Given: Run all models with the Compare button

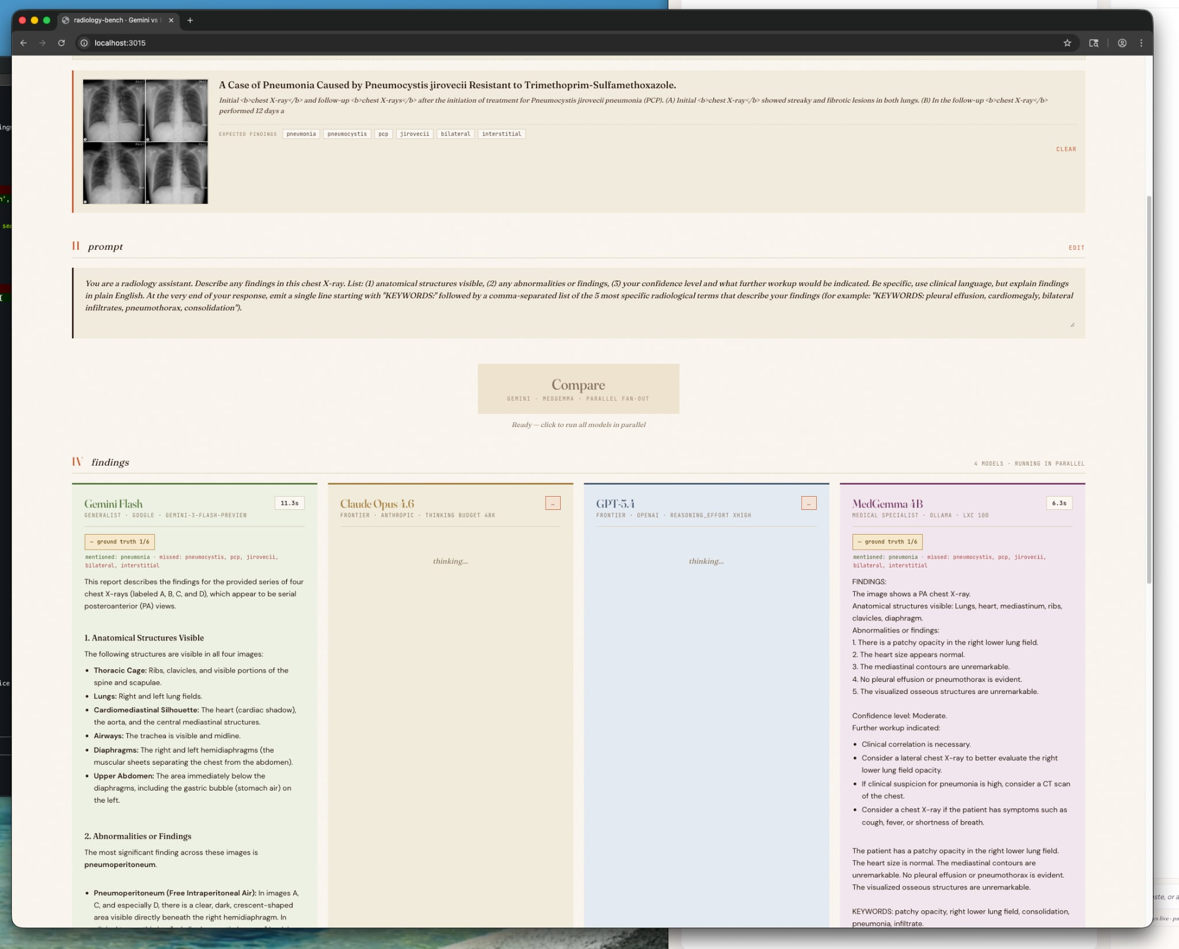Looking at the screenshot, I should pos(578,388).
